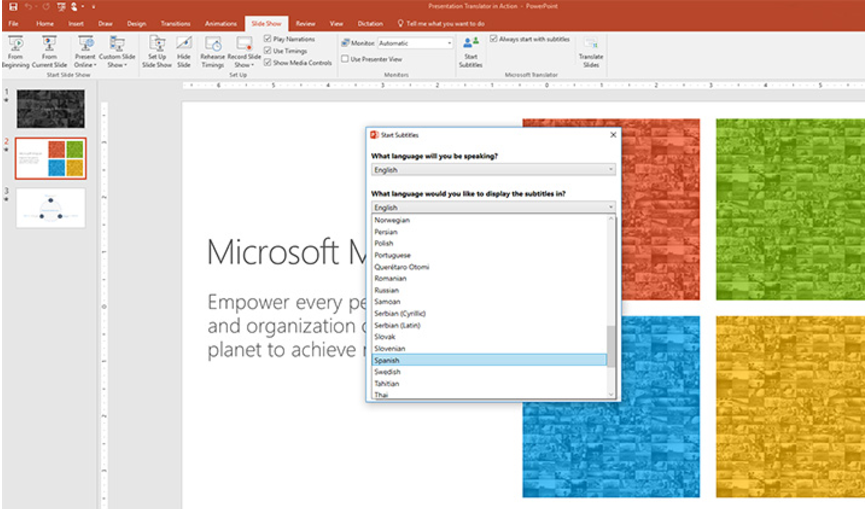
Task: Click the Save icon in title bar
Action: click(x=13, y=7)
